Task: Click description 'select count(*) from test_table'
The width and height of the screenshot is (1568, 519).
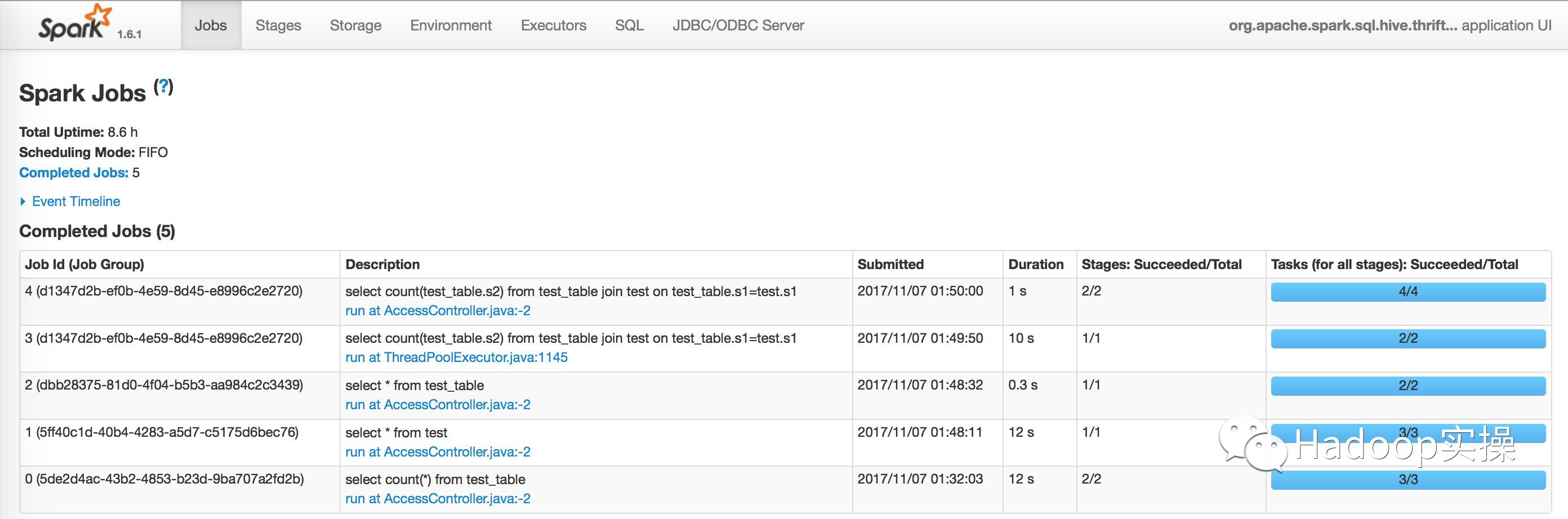Action: pos(435,480)
